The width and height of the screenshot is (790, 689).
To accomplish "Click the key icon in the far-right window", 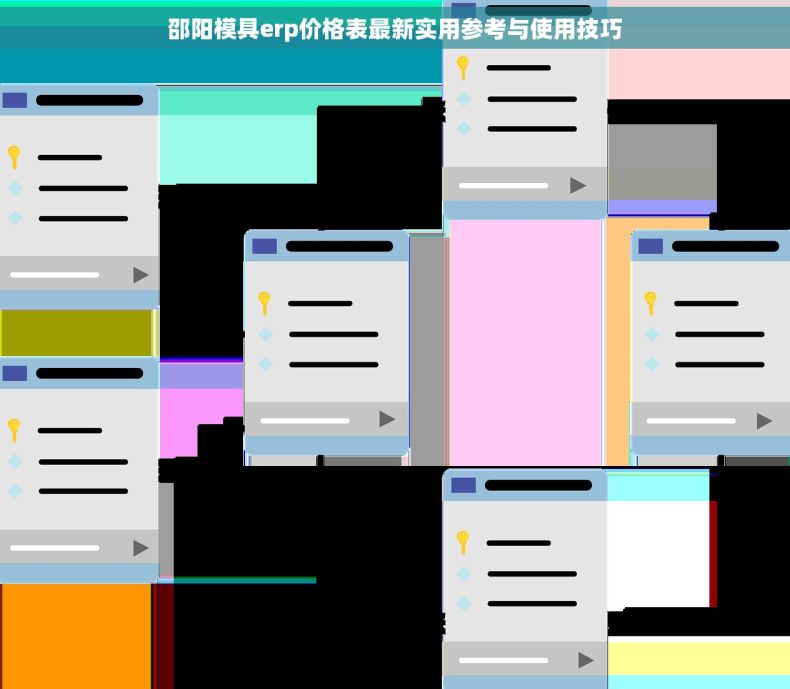I will [650, 302].
